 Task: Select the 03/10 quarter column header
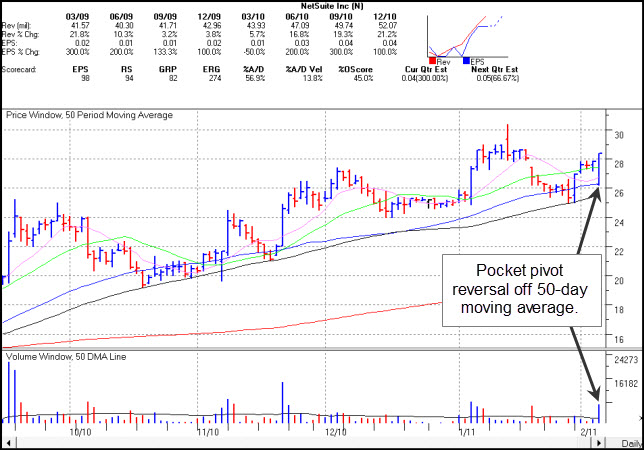[x=253, y=16]
